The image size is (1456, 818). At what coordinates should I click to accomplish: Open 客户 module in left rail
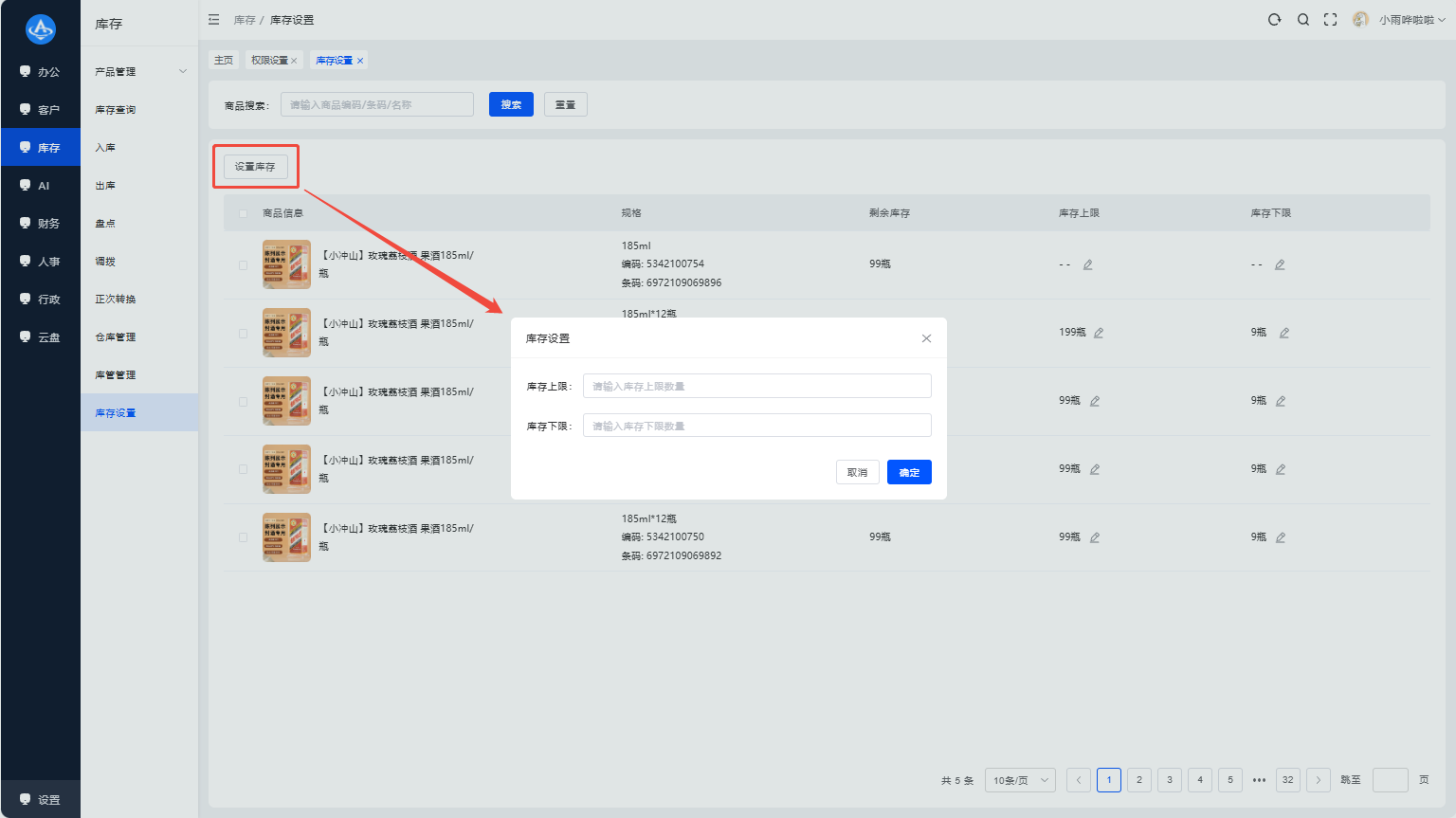[x=40, y=110]
